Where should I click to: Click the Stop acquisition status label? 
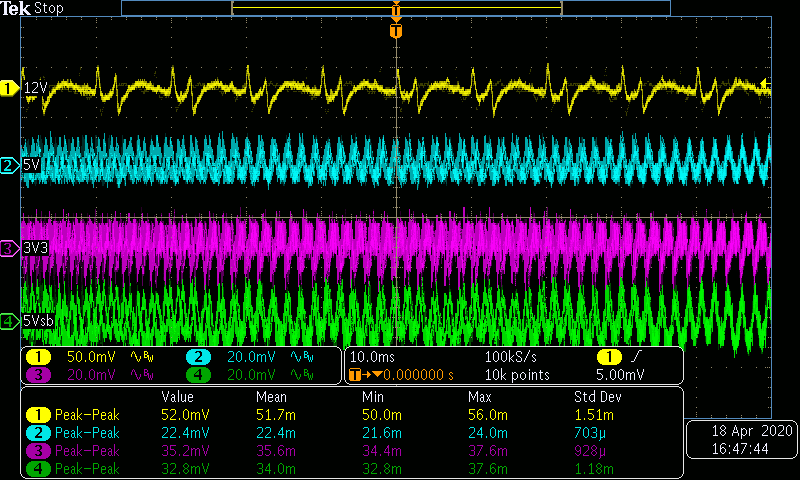[49, 8]
